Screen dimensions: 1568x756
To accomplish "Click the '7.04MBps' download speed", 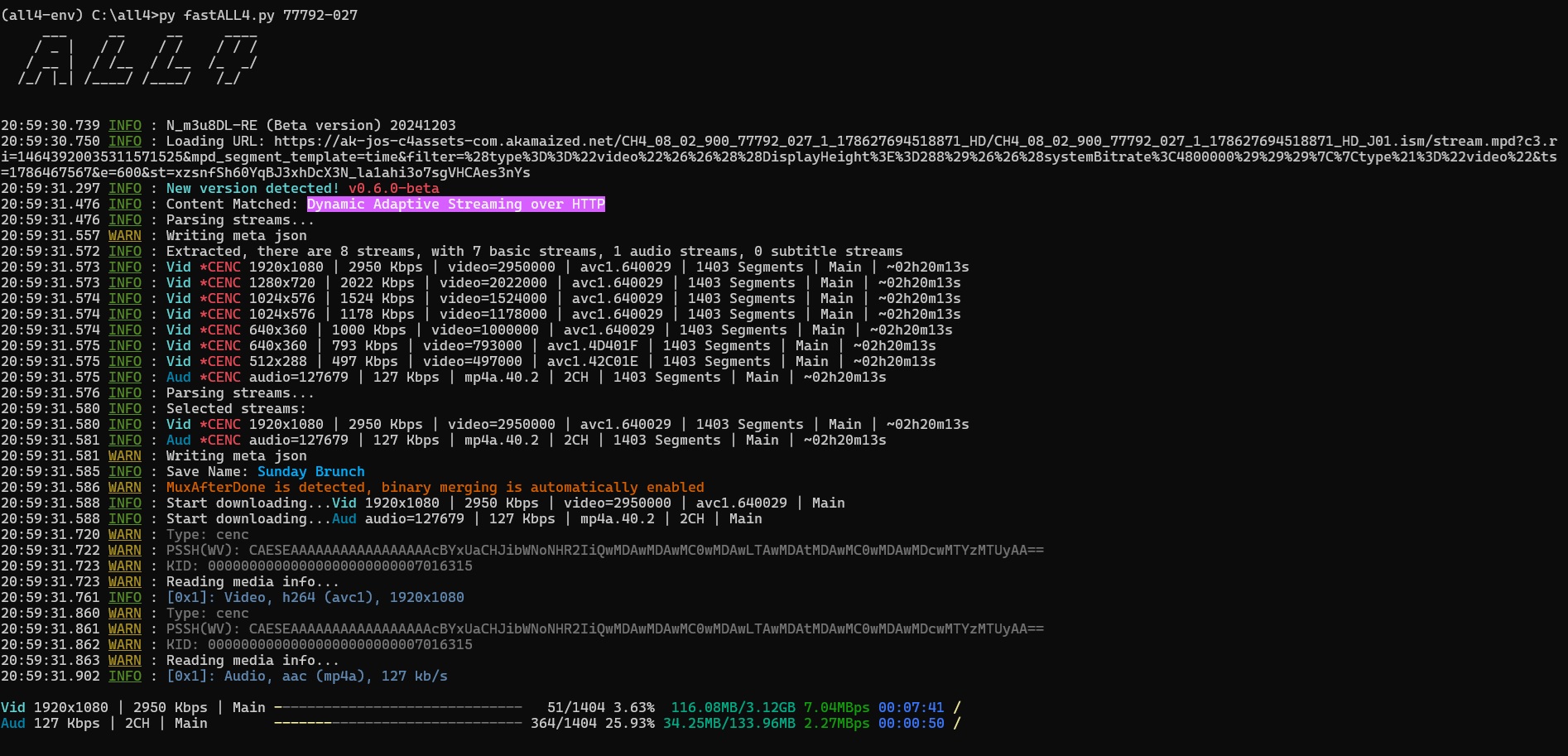I will [837, 708].
